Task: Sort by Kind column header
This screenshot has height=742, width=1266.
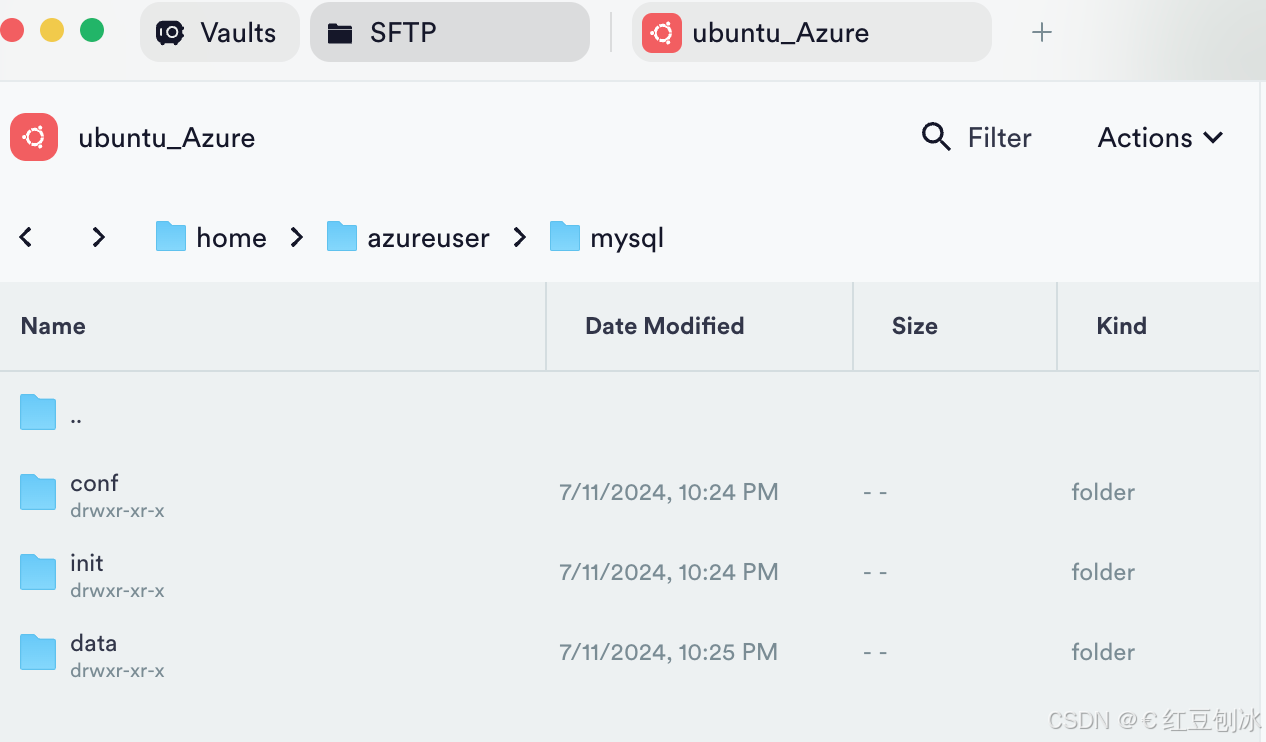Action: 1121,326
